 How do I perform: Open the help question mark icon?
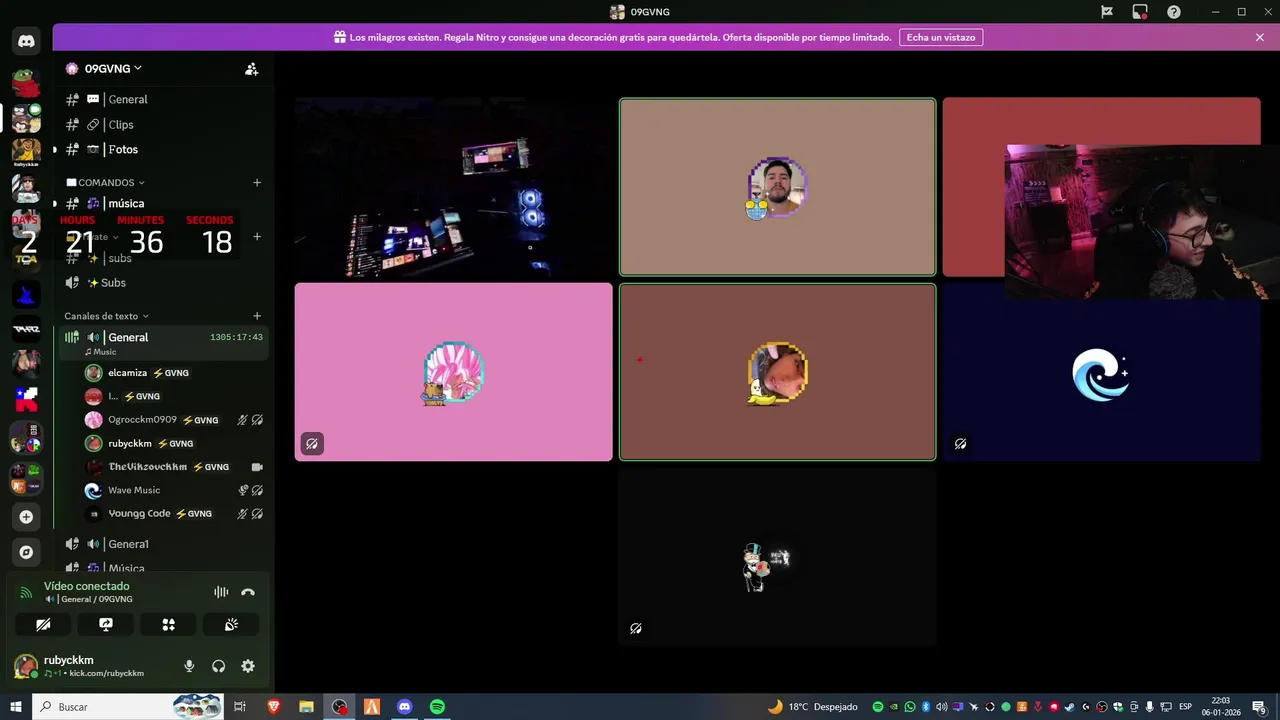click(x=1174, y=12)
